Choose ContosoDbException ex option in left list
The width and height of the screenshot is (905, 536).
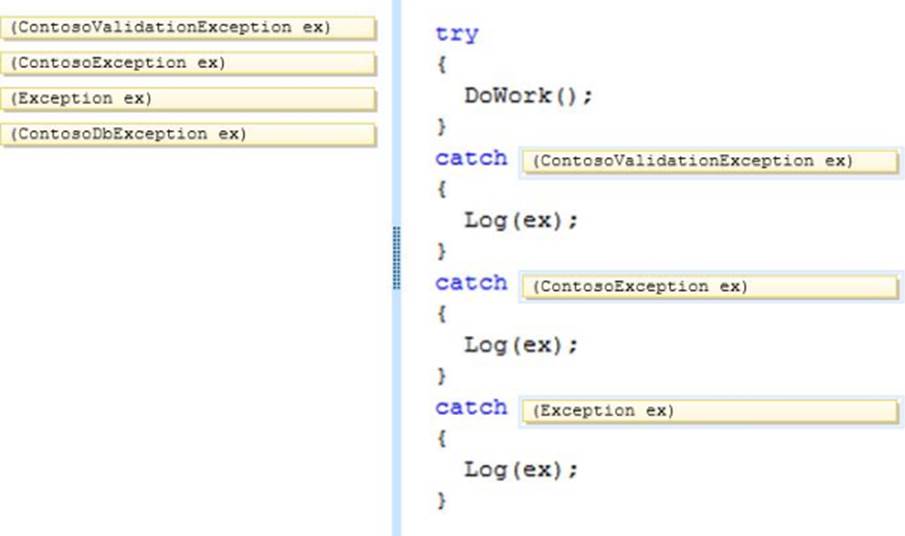pos(188,134)
